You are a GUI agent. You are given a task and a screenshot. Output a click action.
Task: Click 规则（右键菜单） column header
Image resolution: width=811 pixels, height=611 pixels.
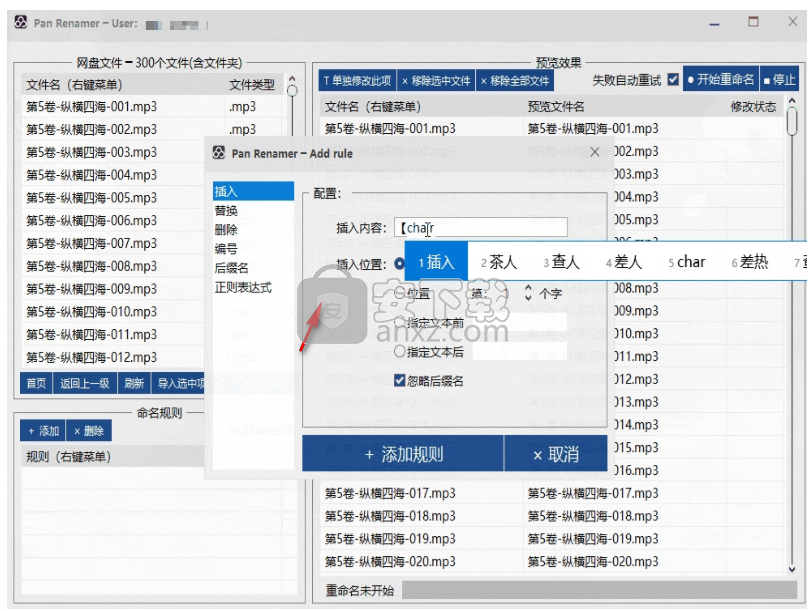(x=69, y=456)
